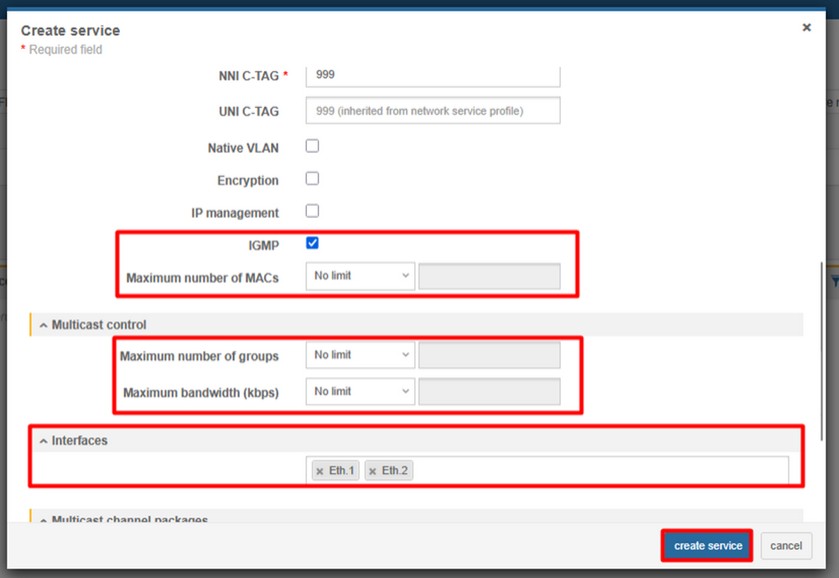Remove Eth.2 interface tag

click(x=373, y=471)
